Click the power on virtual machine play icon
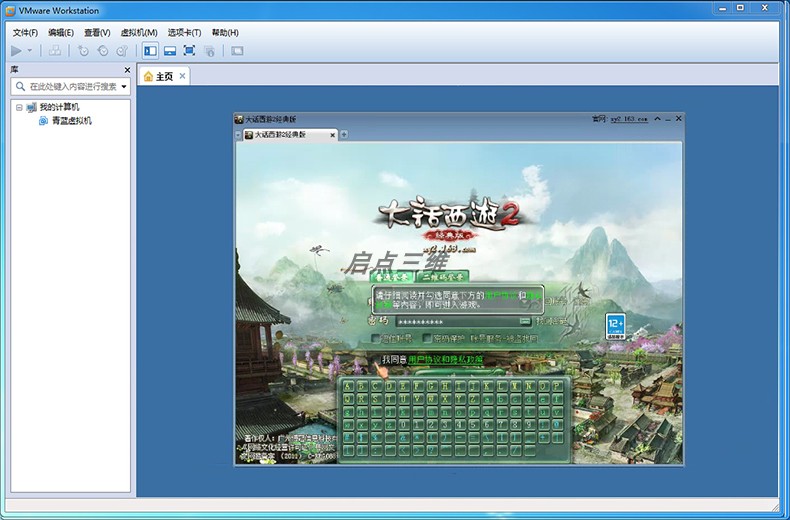The image size is (790, 520). [x=16, y=50]
